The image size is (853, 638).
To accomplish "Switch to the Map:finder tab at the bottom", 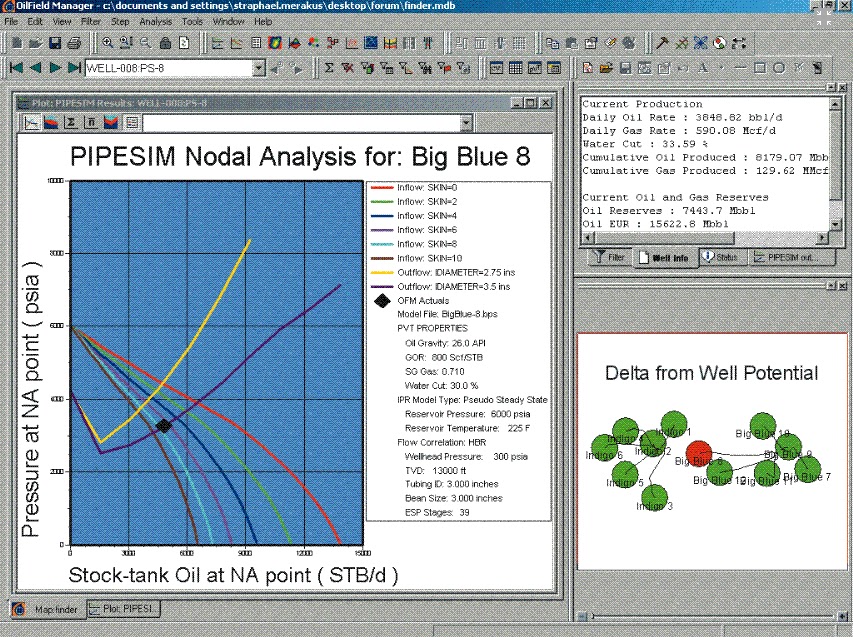I will (47, 608).
